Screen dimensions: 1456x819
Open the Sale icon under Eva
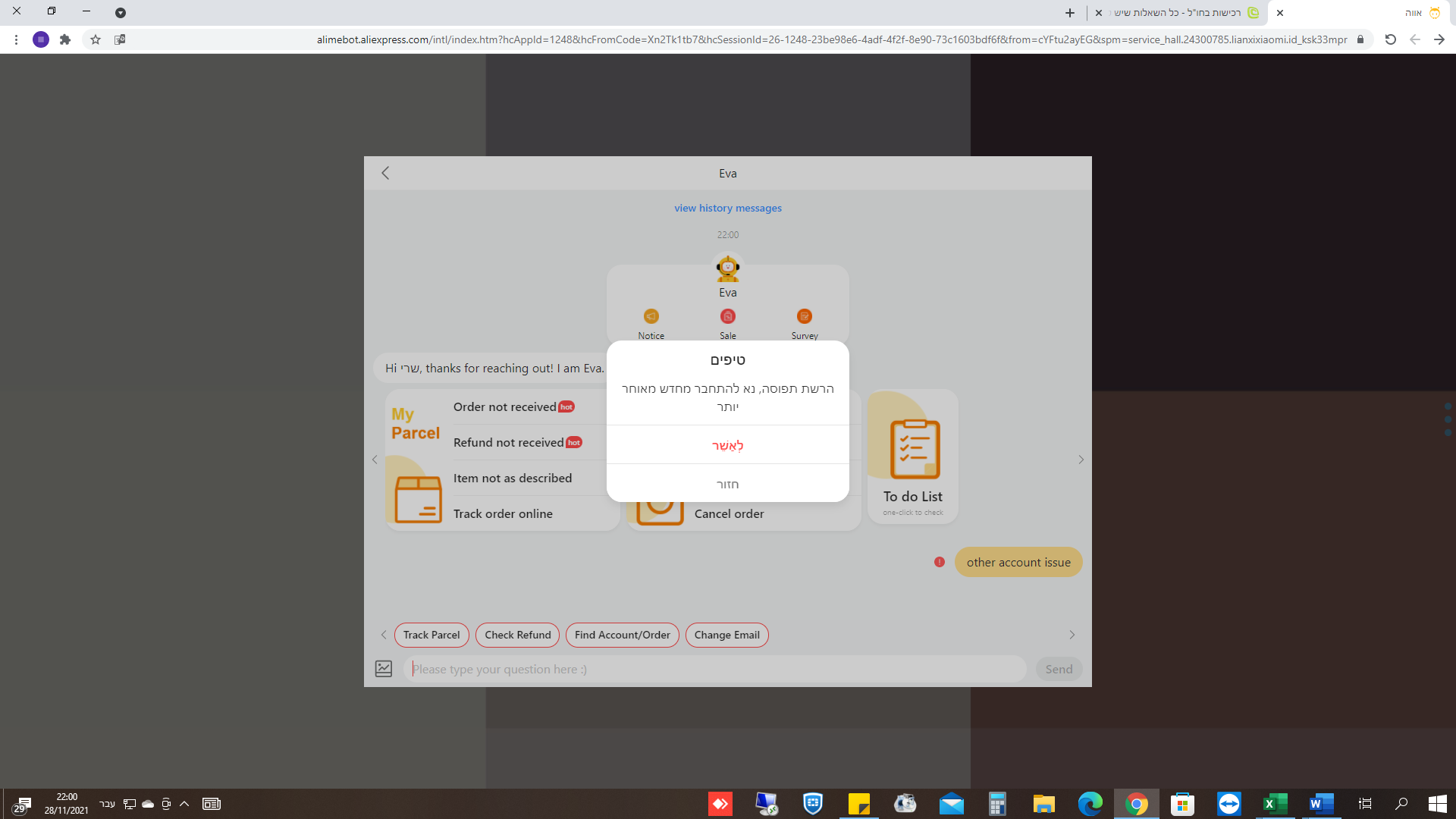click(x=727, y=316)
